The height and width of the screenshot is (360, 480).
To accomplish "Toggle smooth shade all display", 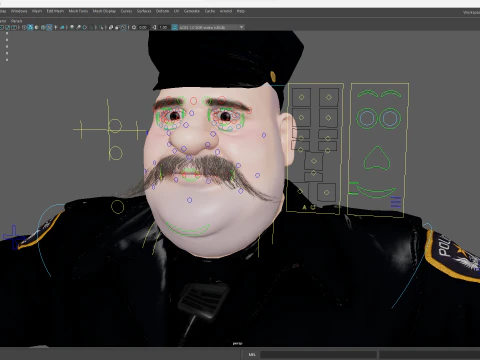I will (x=30, y=27).
